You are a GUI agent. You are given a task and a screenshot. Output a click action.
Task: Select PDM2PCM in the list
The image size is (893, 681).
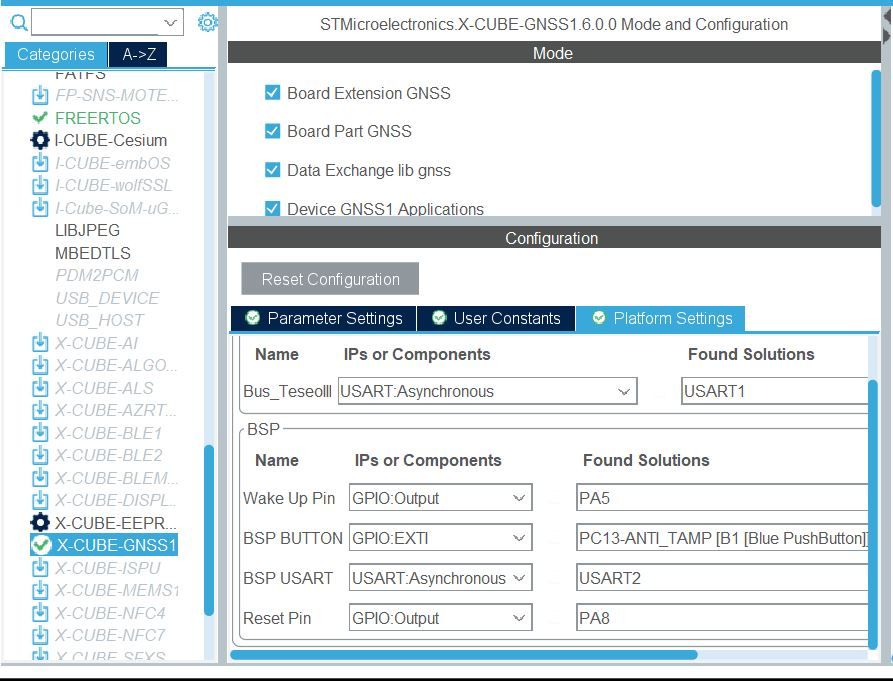pos(97,275)
